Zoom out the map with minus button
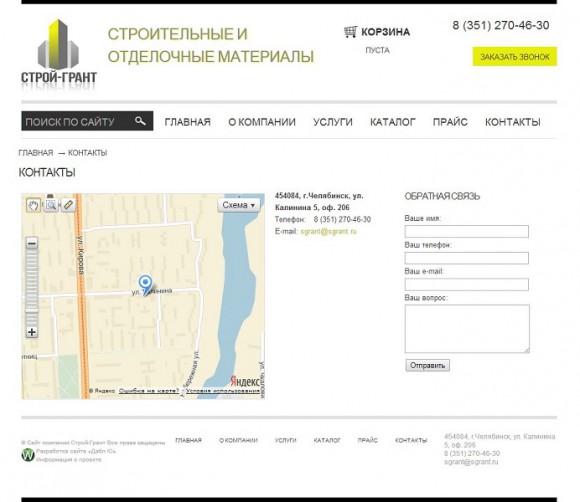This screenshot has height=502, width=580. pyautogui.click(x=32, y=243)
